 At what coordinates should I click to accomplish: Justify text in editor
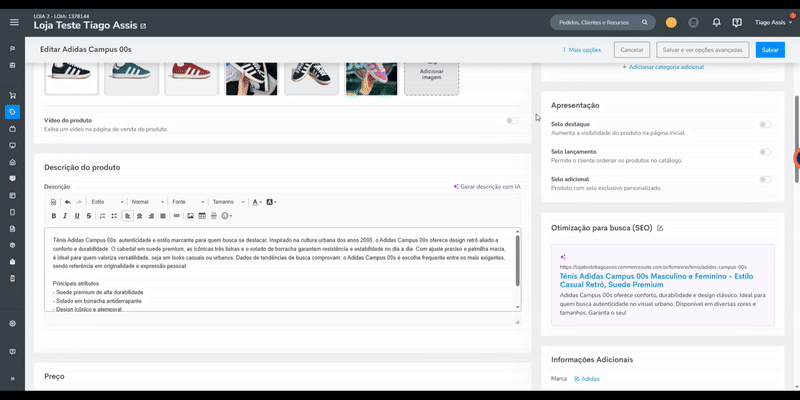(x=163, y=216)
